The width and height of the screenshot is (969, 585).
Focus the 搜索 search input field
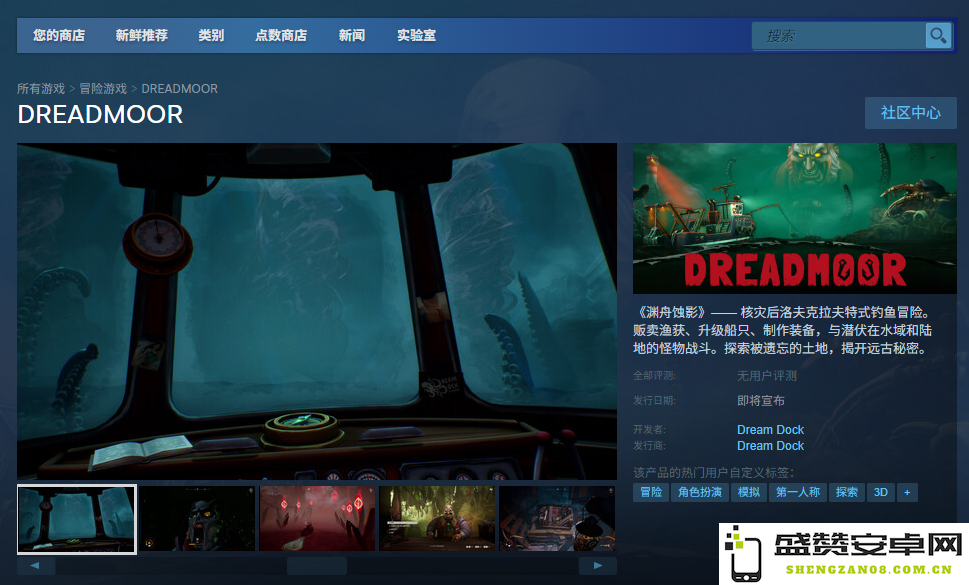click(839, 35)
